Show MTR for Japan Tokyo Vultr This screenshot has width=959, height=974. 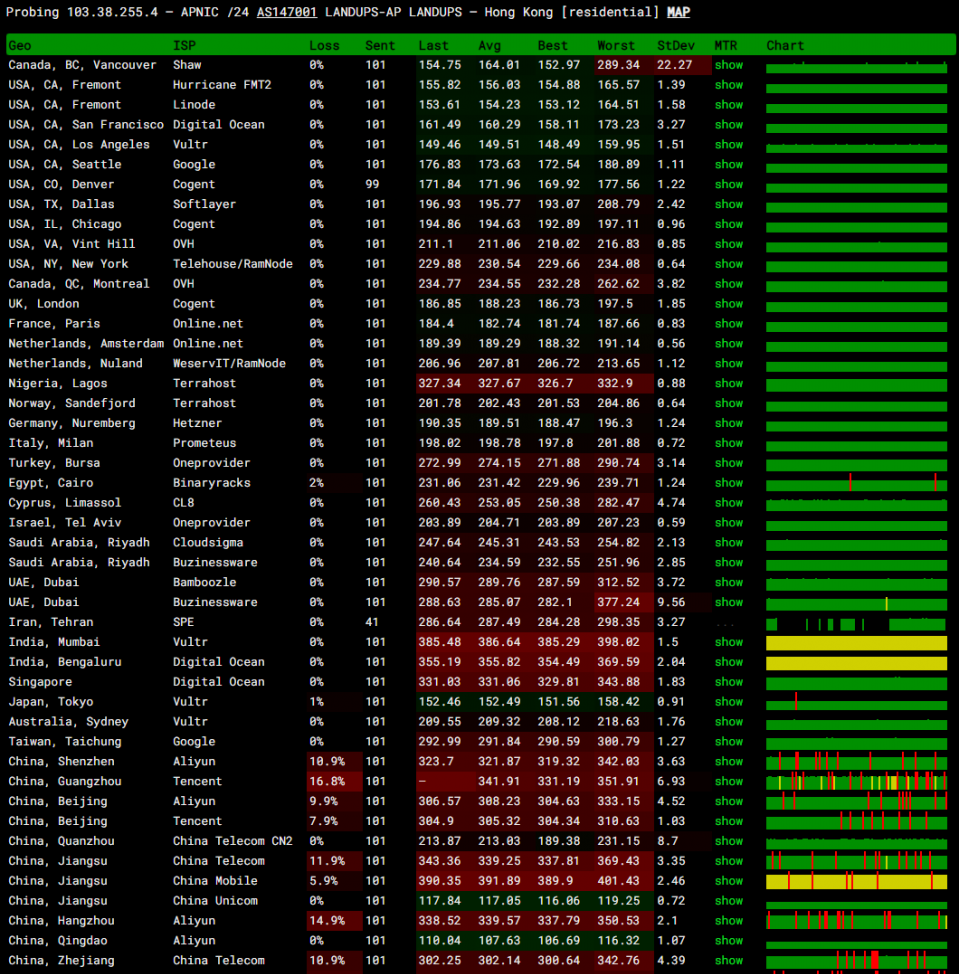728,702
